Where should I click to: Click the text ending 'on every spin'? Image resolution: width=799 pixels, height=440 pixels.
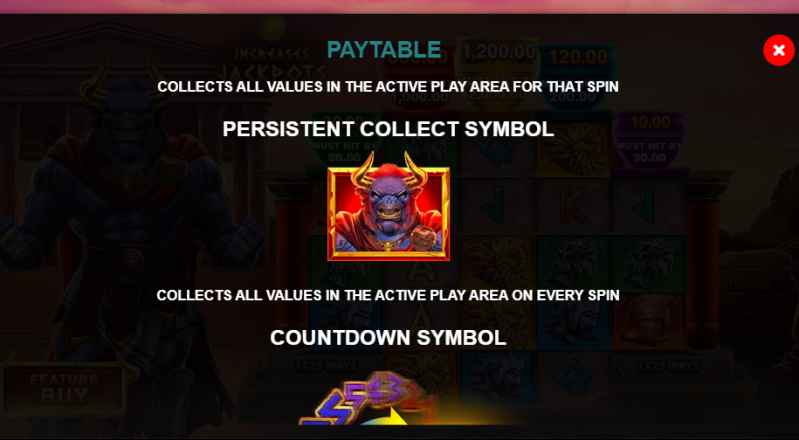click(x=388, y=295)
